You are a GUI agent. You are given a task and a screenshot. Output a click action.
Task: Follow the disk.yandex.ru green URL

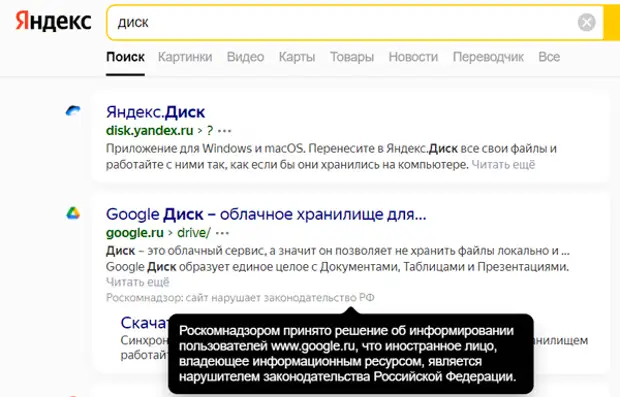149,130
